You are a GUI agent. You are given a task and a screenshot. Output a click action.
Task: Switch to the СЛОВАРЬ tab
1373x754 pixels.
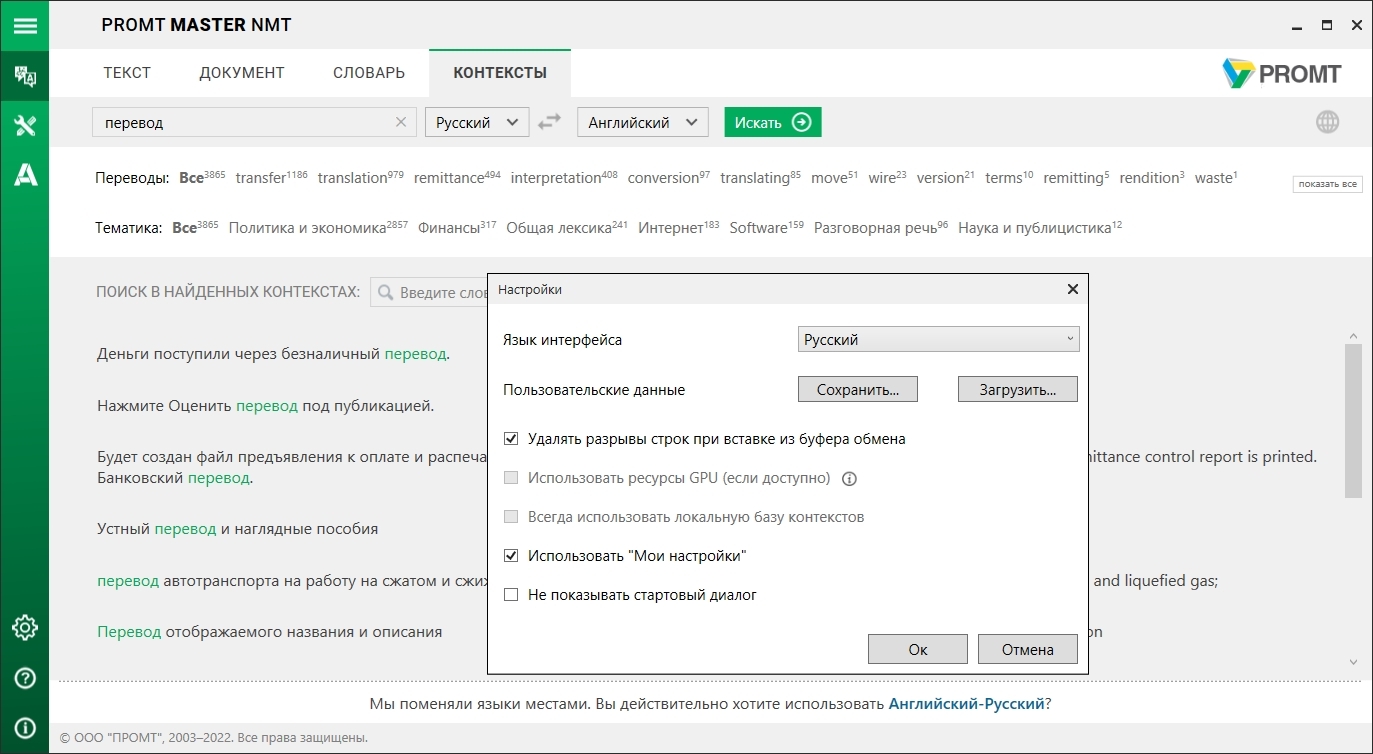click(369, 73)
